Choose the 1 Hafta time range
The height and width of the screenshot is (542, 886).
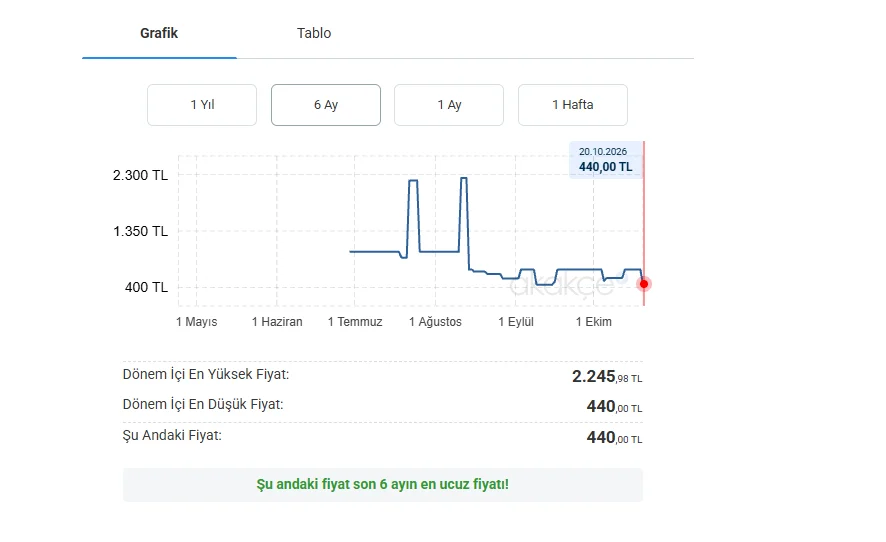(x=572, y=105)
